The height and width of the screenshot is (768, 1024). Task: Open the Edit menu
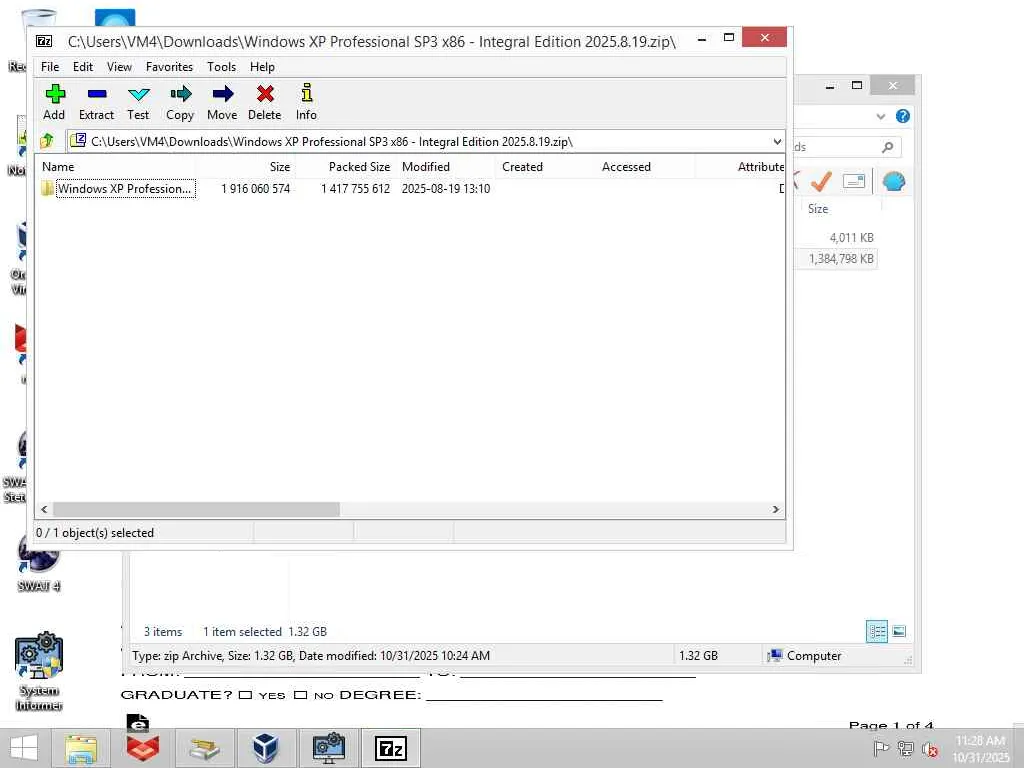(83, 67)
